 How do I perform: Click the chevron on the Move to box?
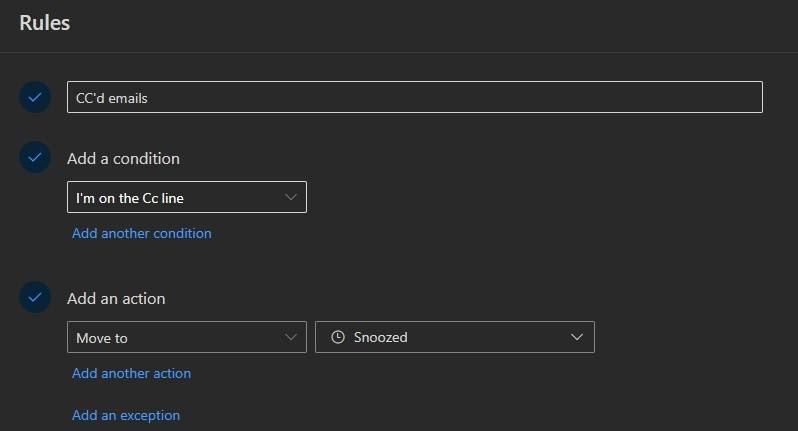point(291,337)
